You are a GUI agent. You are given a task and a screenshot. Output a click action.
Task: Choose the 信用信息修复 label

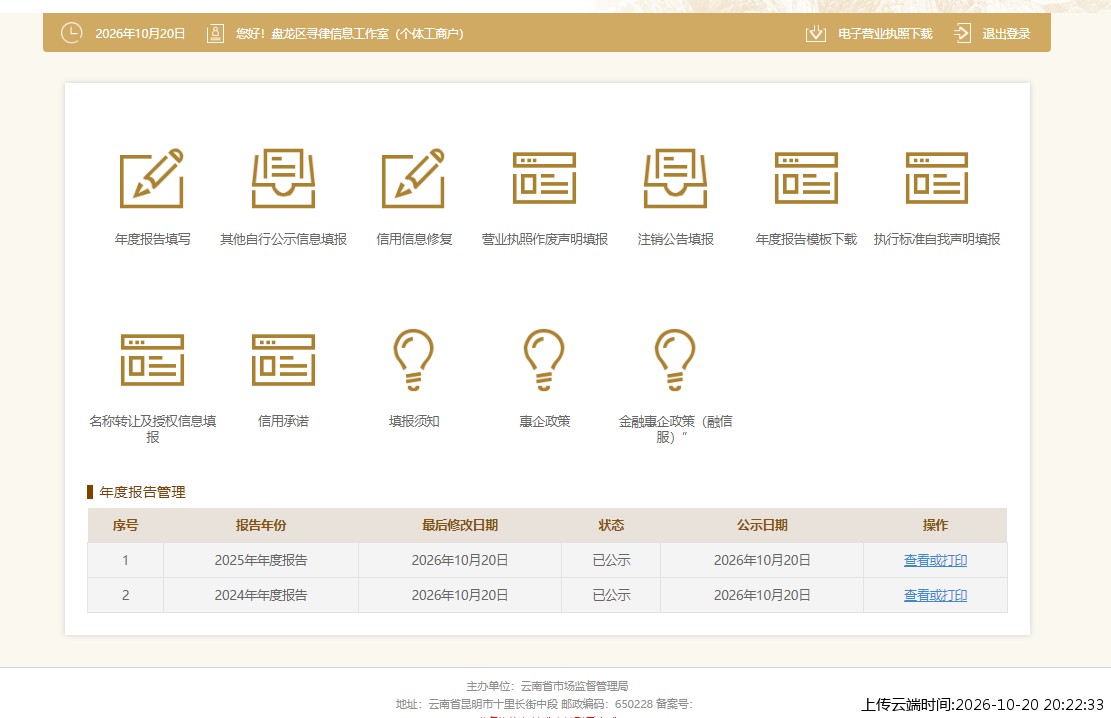click(x=414, y=240)
